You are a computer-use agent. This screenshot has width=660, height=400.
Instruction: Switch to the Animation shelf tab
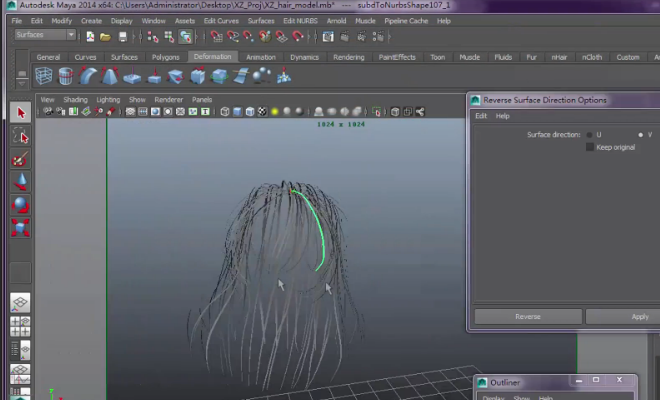point(261,57)
